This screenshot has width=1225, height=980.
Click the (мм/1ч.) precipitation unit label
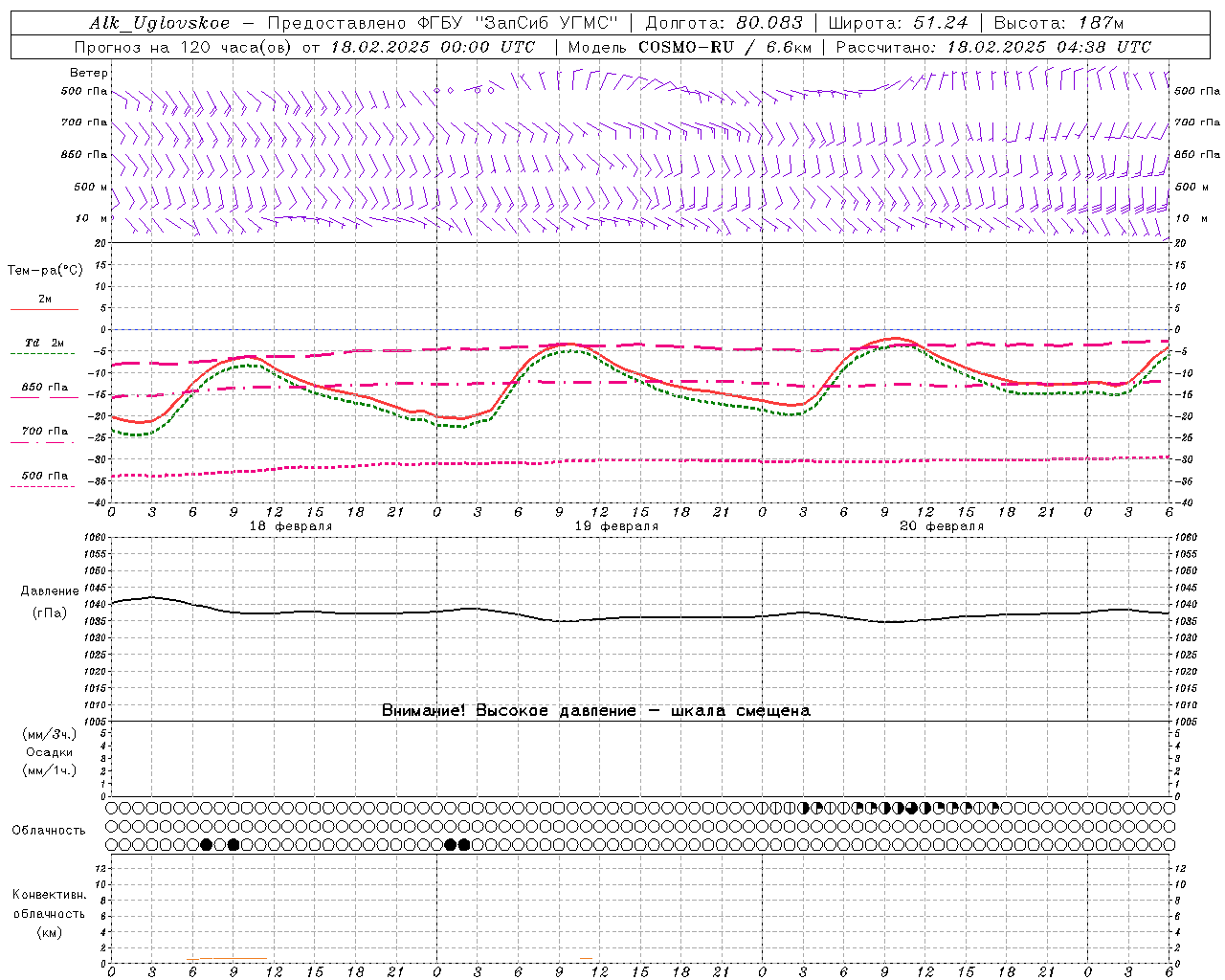pyautogui.click(x=50, y=770)
